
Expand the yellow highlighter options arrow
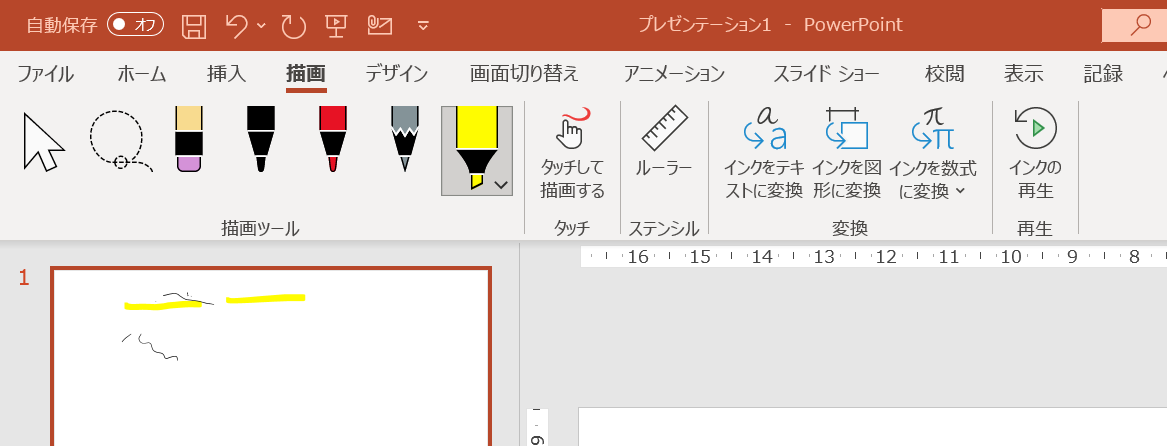[x=502, y=185]
